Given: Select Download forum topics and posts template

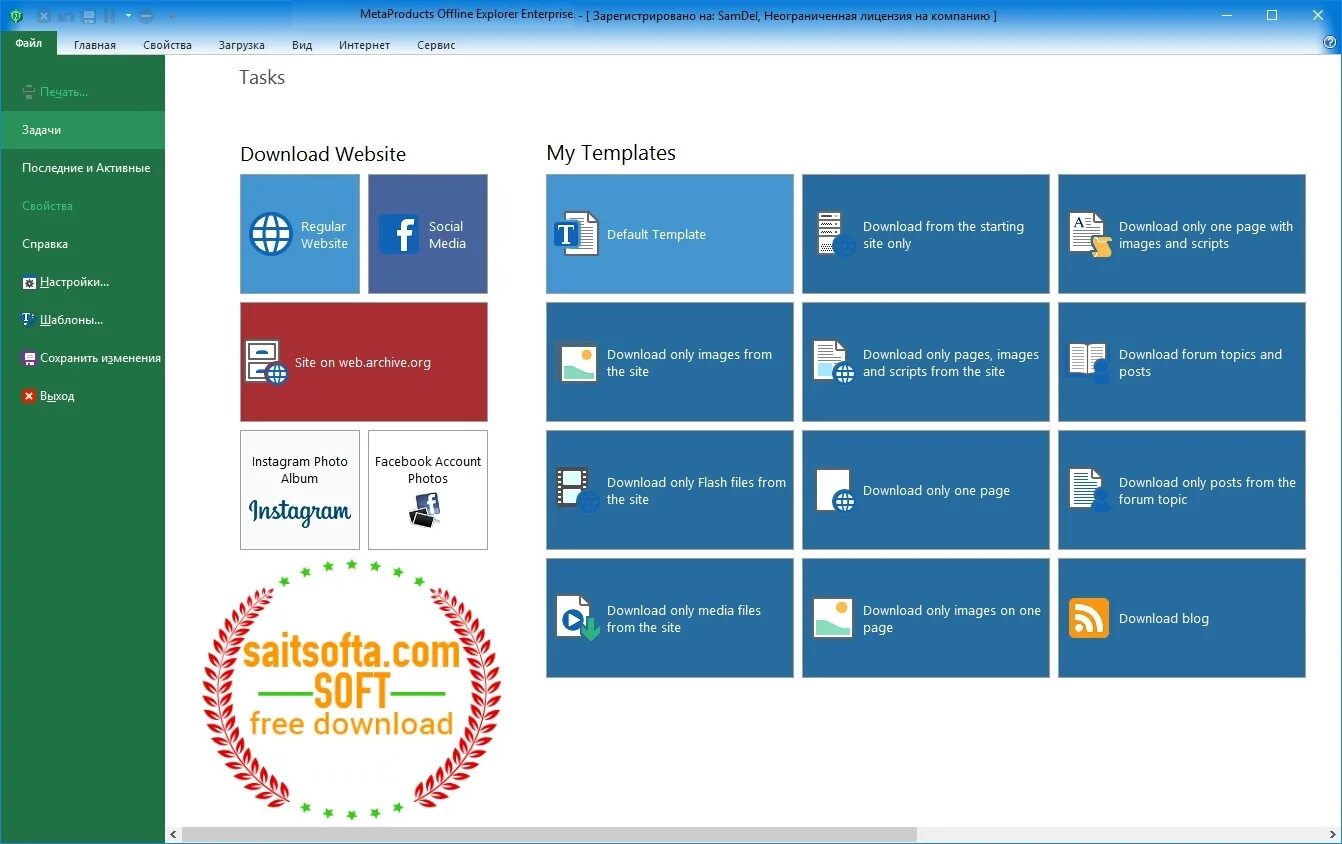Looking at the screenshot, I should click(x=1182, y=362).
